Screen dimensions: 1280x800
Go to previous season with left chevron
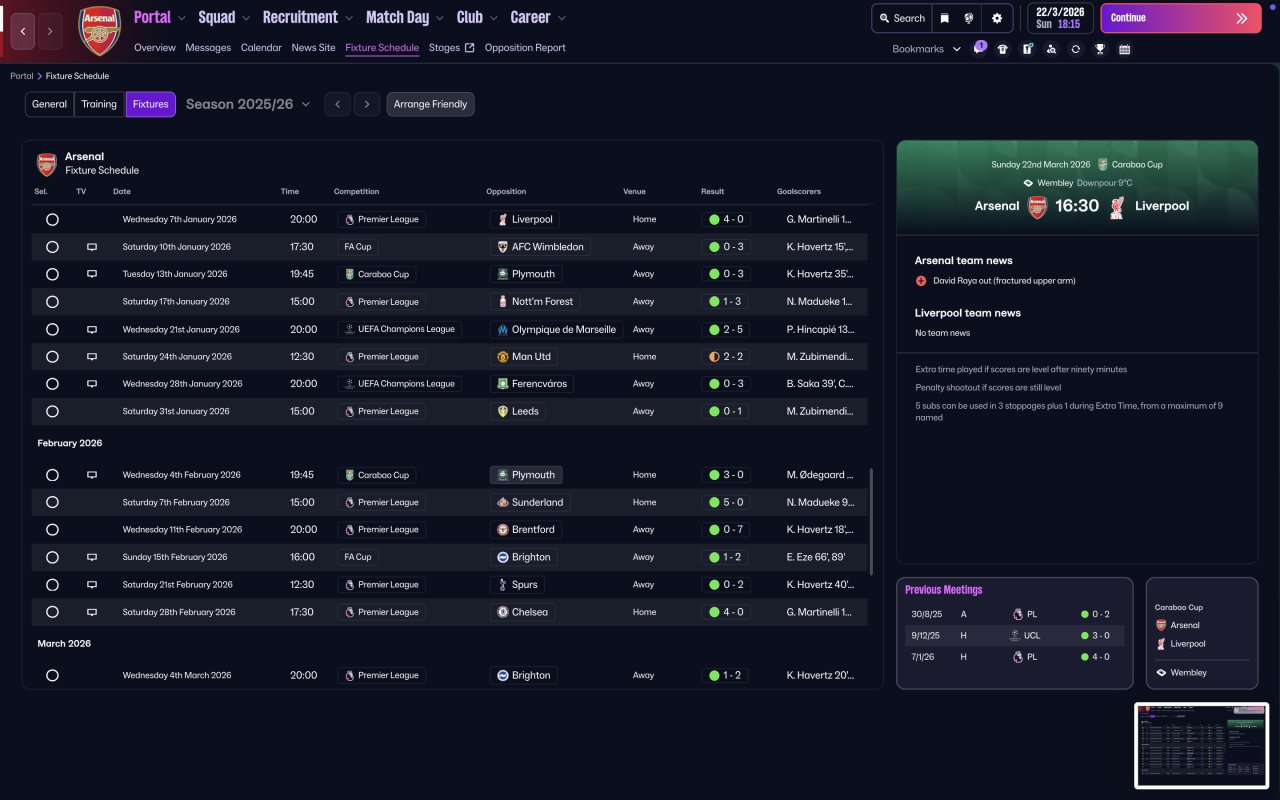click(x=338, y=104)
